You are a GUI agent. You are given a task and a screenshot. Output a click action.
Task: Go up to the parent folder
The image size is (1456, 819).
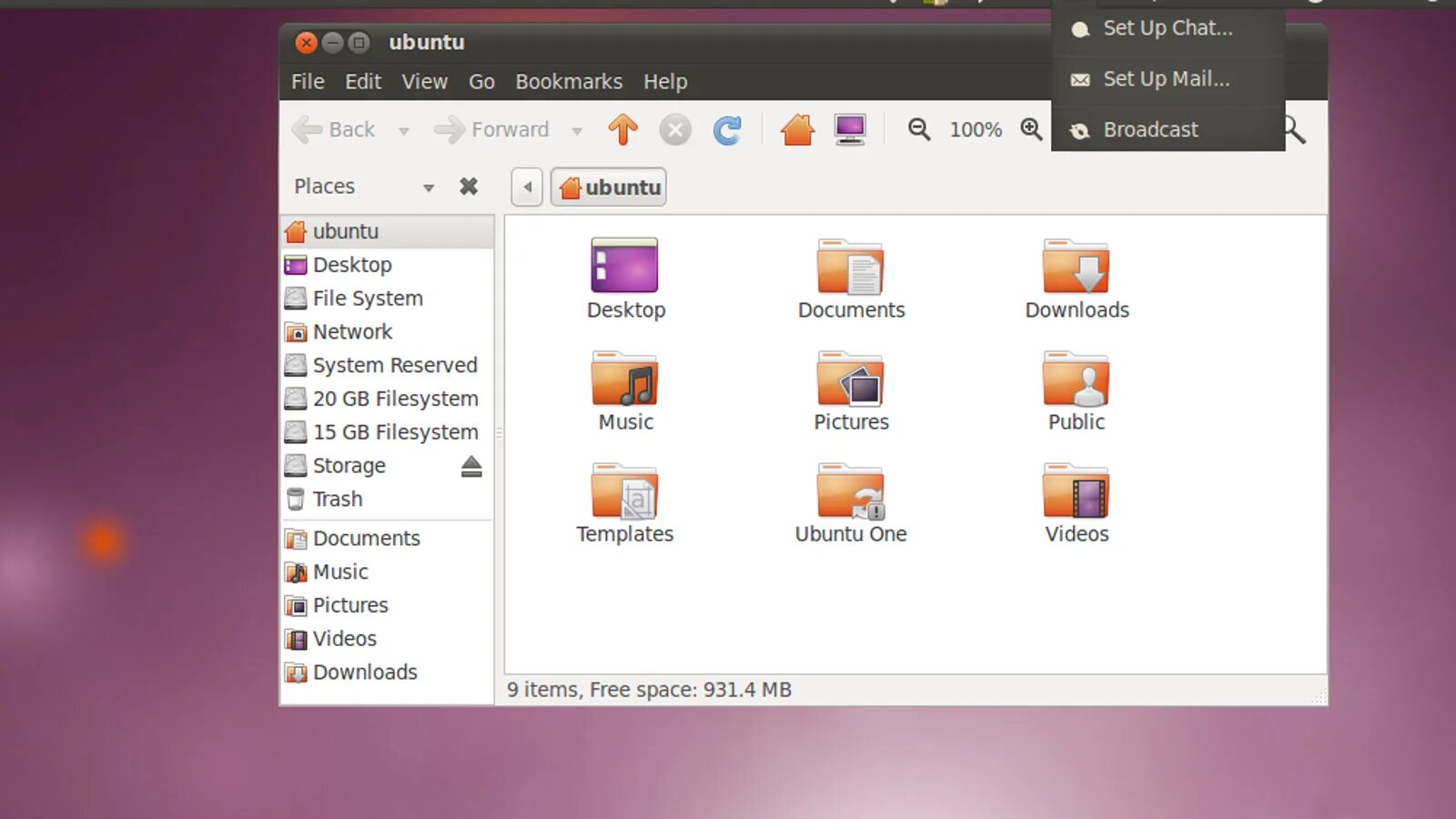623,130
